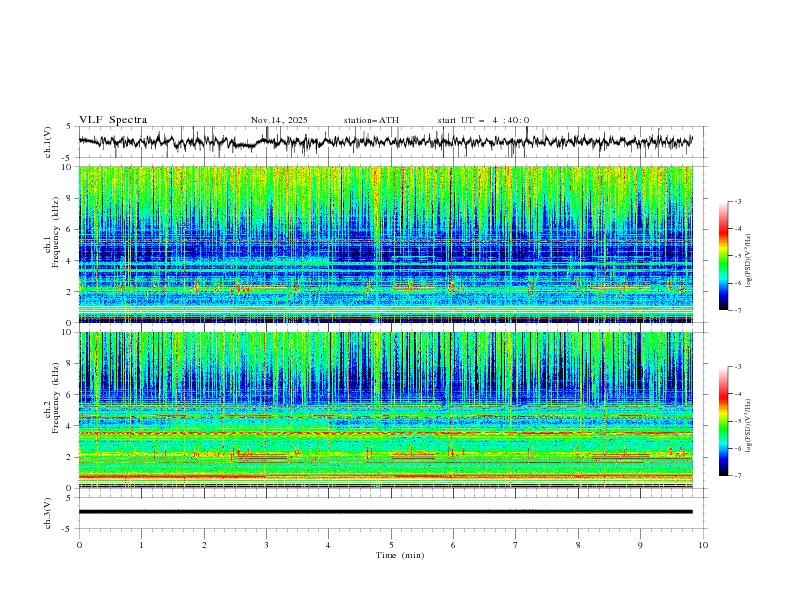Click the ch.2 spectrogram color scale bar

coord(723,421)
